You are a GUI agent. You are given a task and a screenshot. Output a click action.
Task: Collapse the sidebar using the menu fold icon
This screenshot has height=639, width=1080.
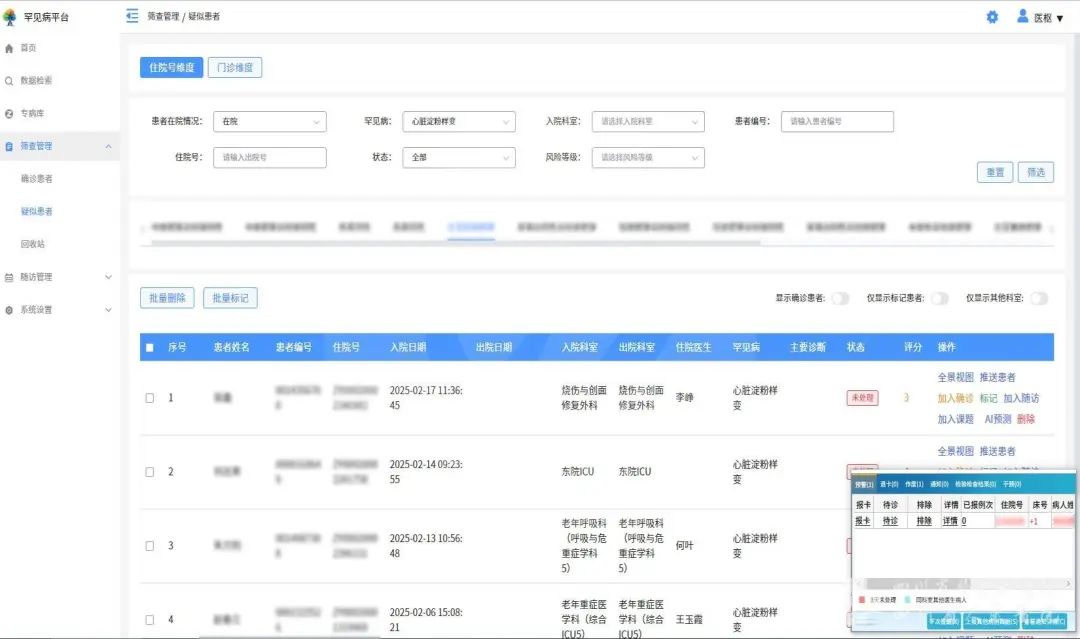click(132, 16)
